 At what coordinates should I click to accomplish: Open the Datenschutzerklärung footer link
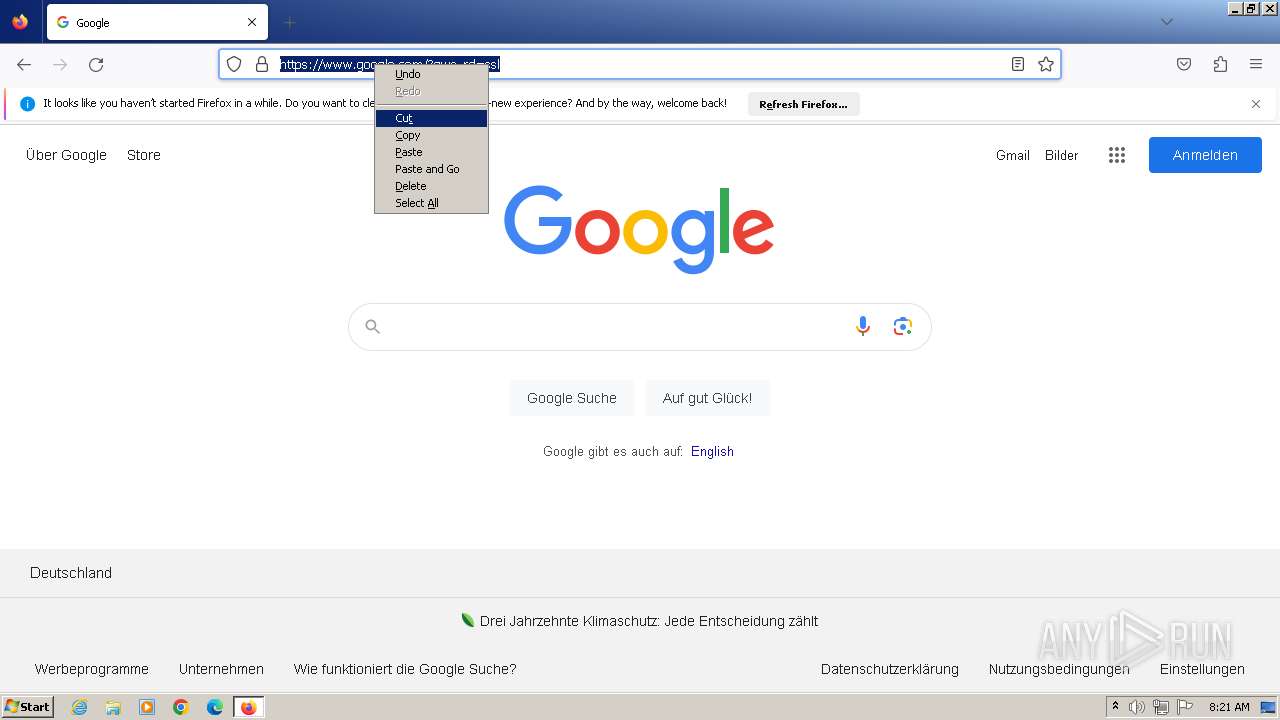pos(890,669)
